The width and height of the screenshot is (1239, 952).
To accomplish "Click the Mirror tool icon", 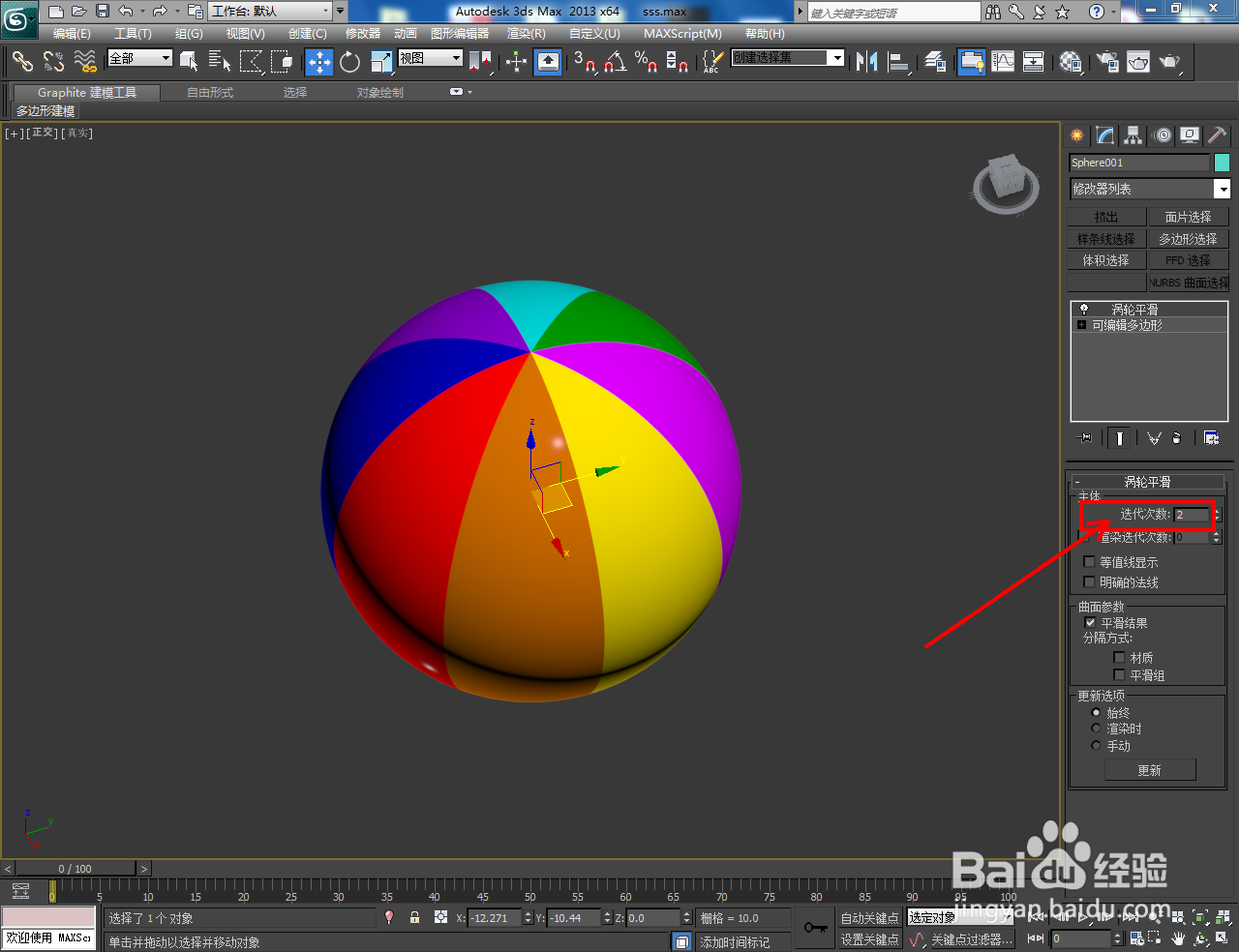I will pos(867,62).
